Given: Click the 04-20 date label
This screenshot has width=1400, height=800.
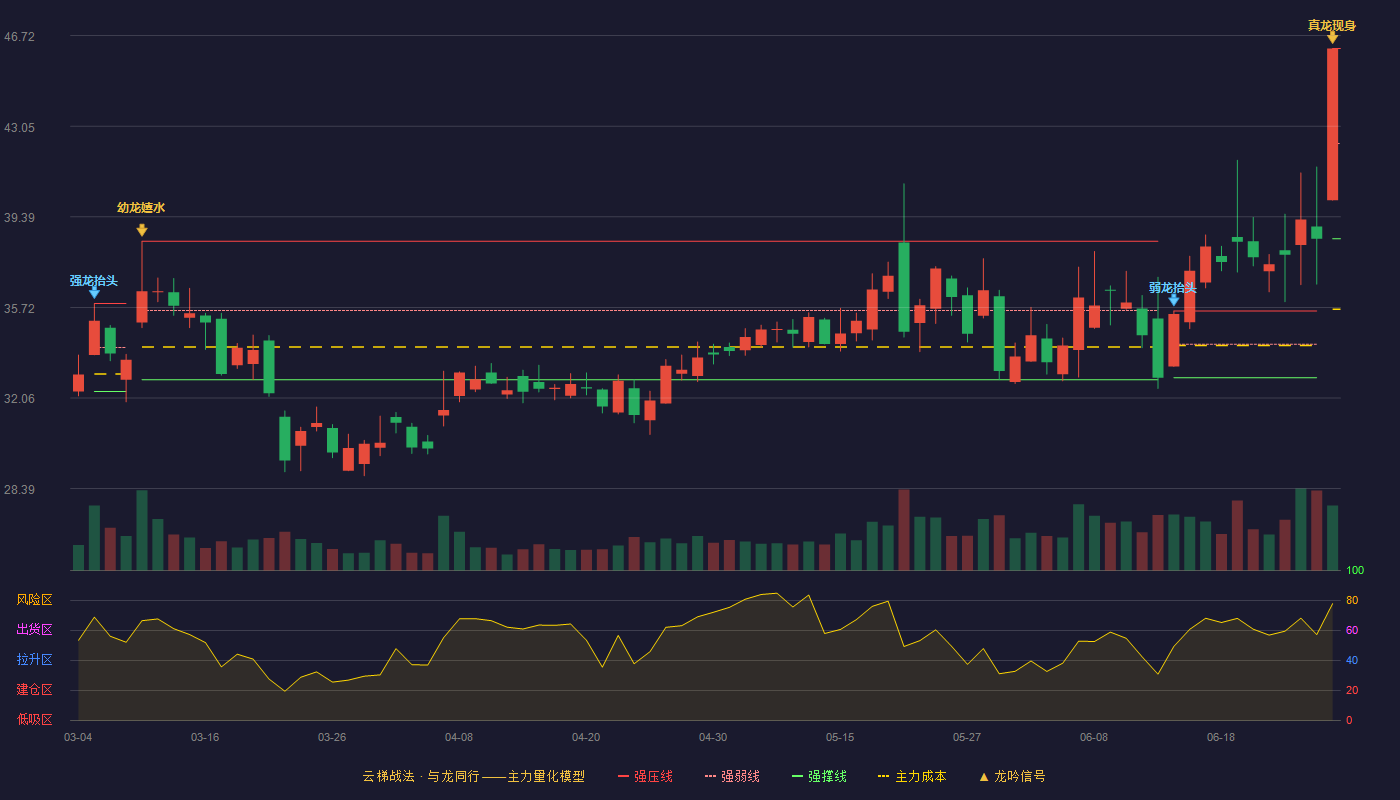Looking at the screenshot, I should pyautogui.click(x=586, y=737).
